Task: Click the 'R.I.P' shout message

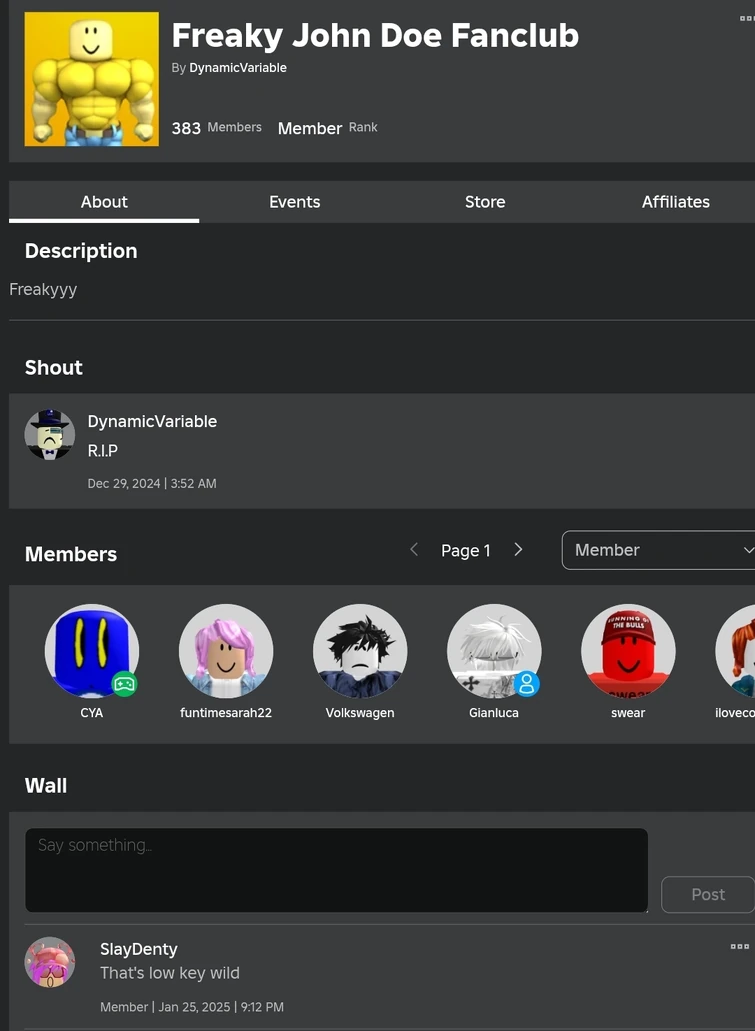Action: (x=103, y=450)
